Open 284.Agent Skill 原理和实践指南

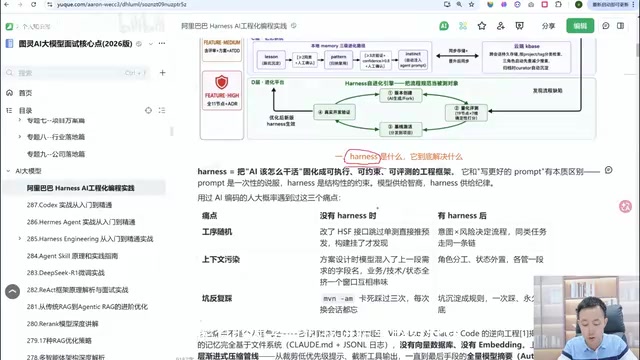tap(72, 256)
